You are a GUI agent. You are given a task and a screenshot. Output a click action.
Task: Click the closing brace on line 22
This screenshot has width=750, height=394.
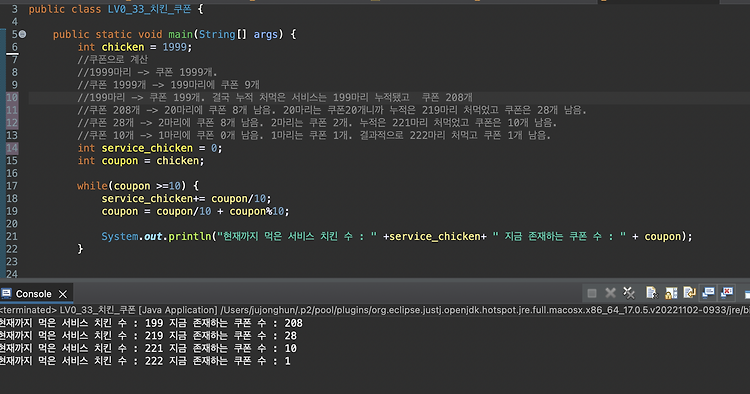tap(80, 249)
